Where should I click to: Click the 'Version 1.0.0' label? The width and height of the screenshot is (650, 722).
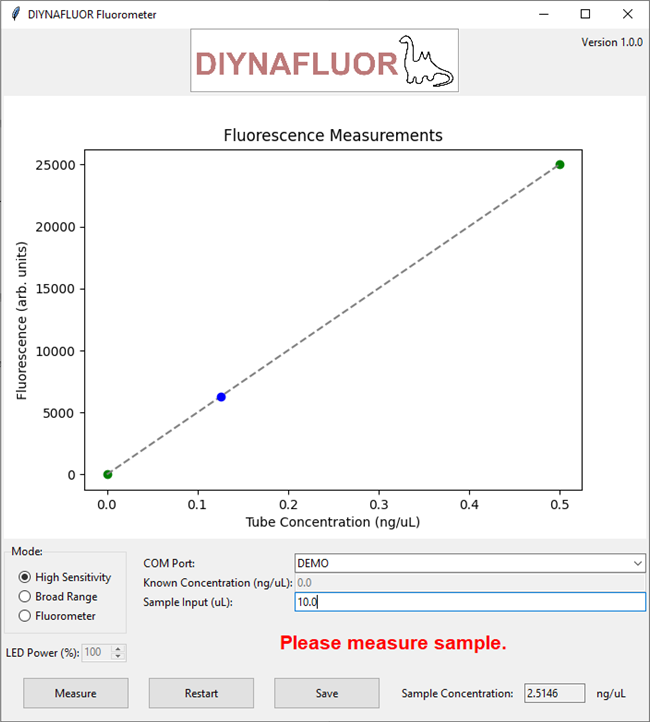click(x=612, y=42)
